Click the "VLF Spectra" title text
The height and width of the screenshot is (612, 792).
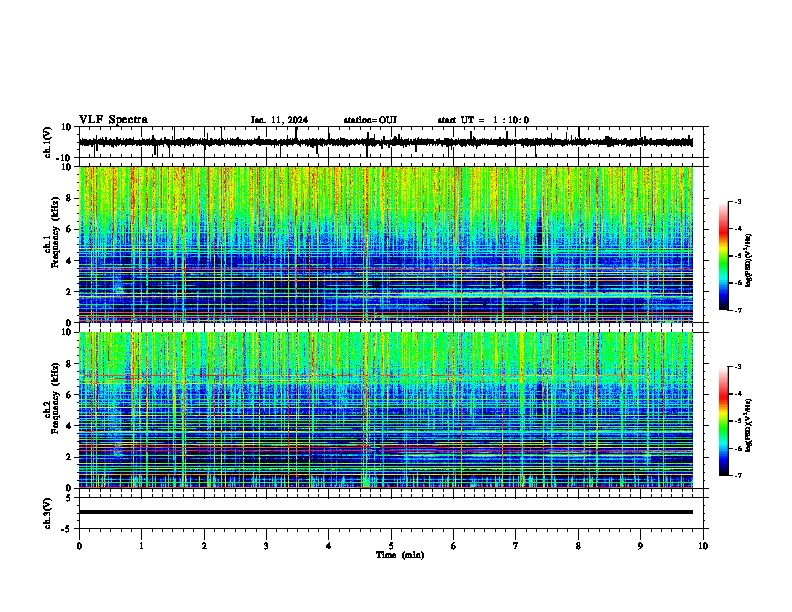113,120
